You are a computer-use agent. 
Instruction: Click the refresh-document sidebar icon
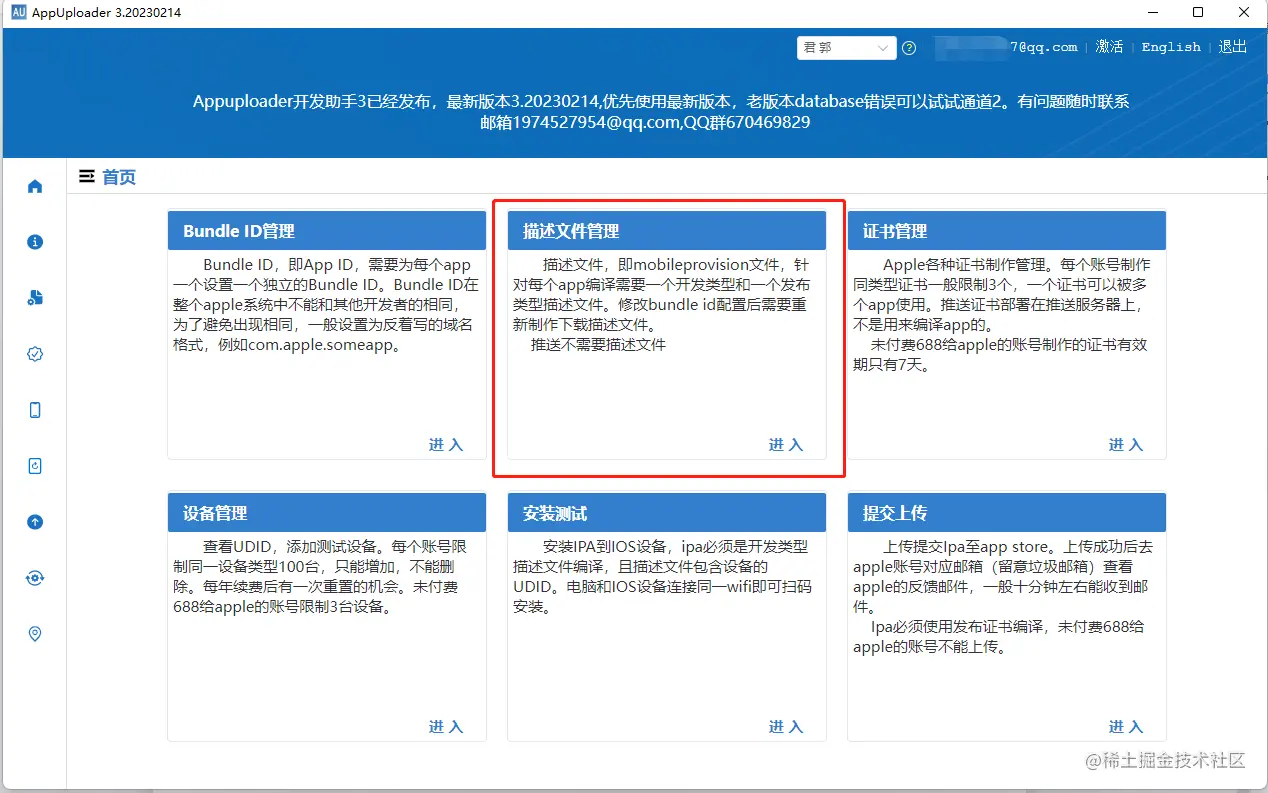click(35, 466)
